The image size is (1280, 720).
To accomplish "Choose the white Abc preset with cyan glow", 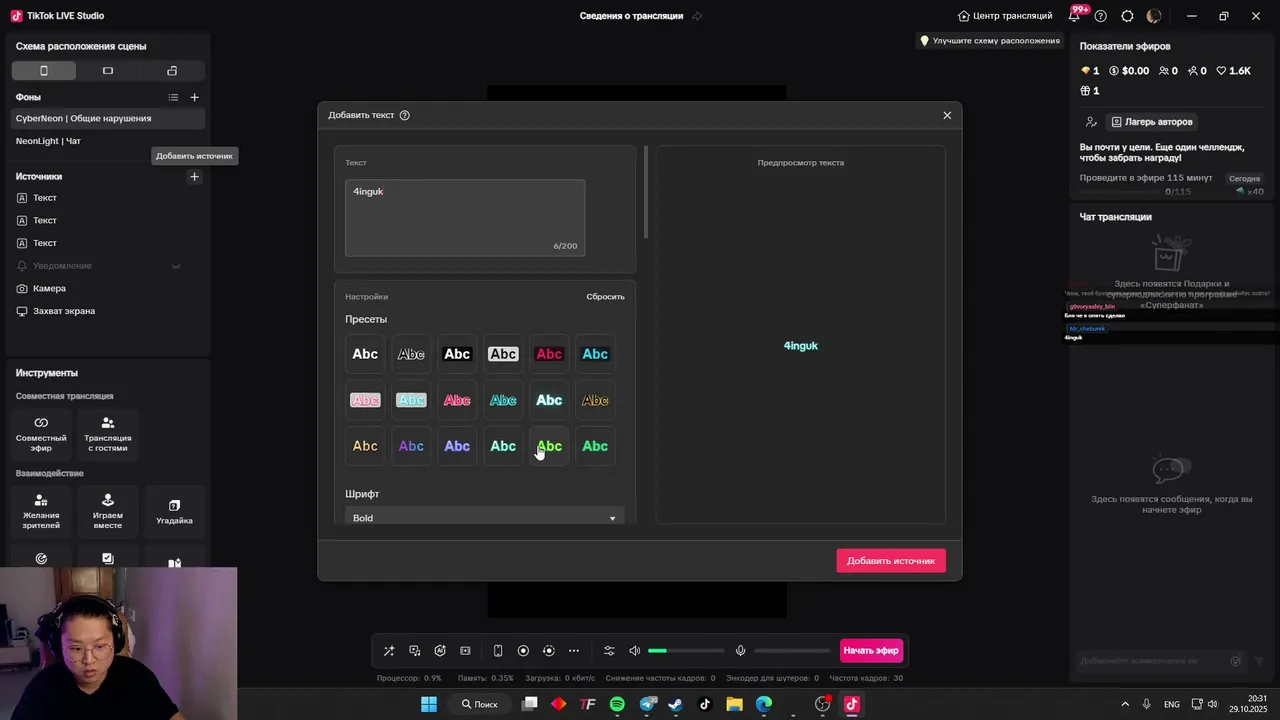I will pyautogui.click(x=549, y=400).
